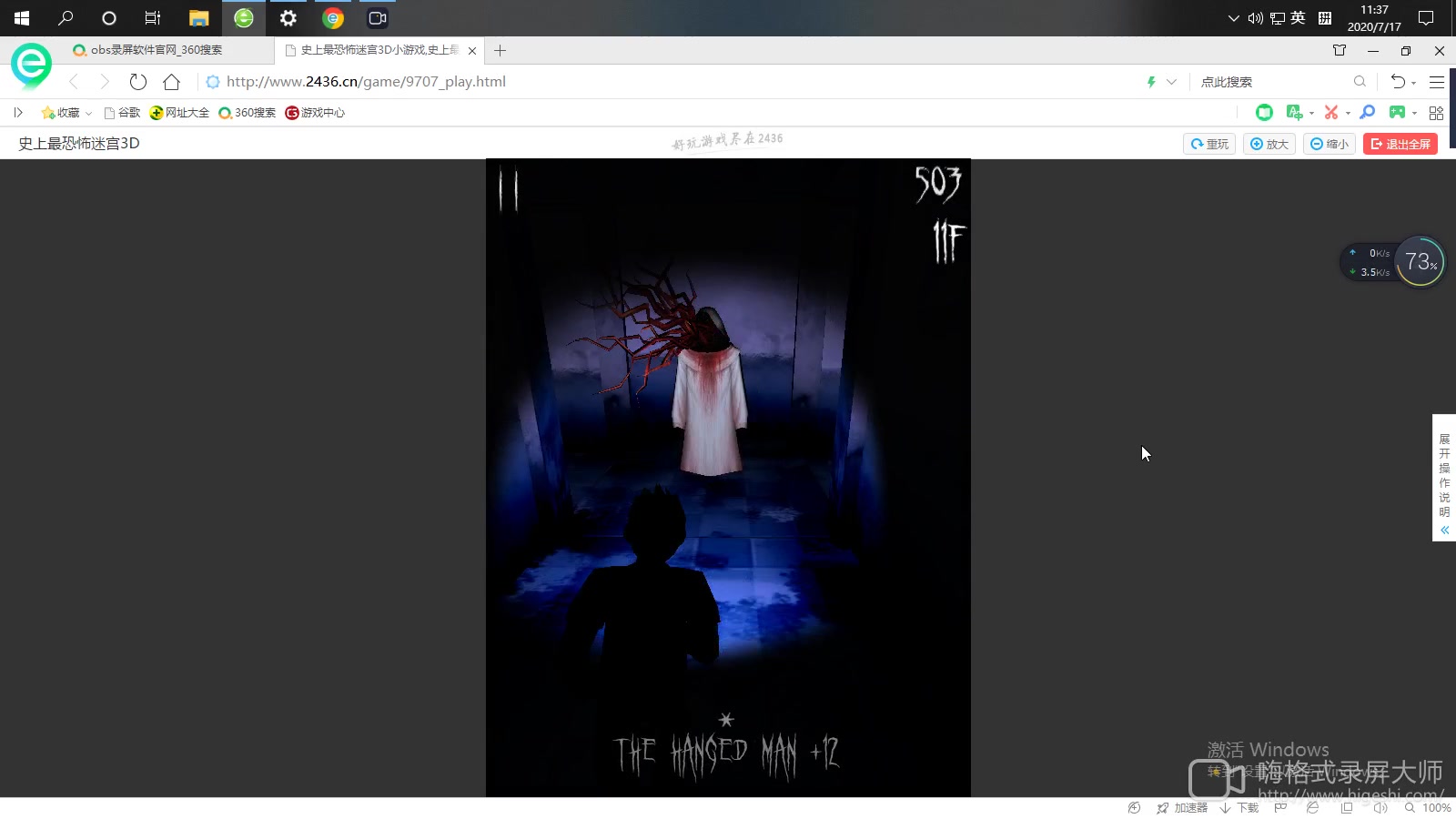Screen dimensions: 1456x819
Task: Click the magnifier search icon in search box
Action: click(1360, 82)
